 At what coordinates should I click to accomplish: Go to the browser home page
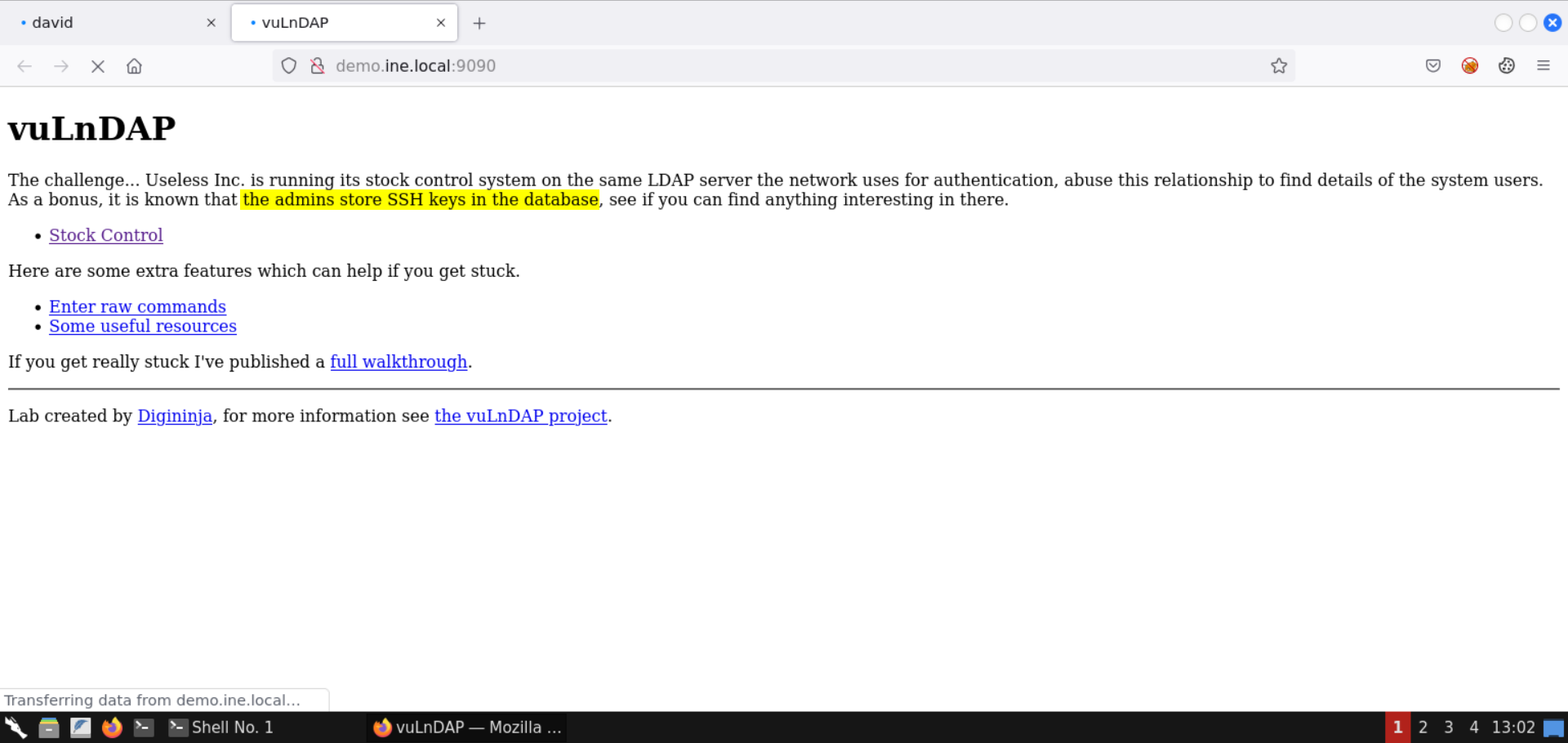[x=135, y=66]
